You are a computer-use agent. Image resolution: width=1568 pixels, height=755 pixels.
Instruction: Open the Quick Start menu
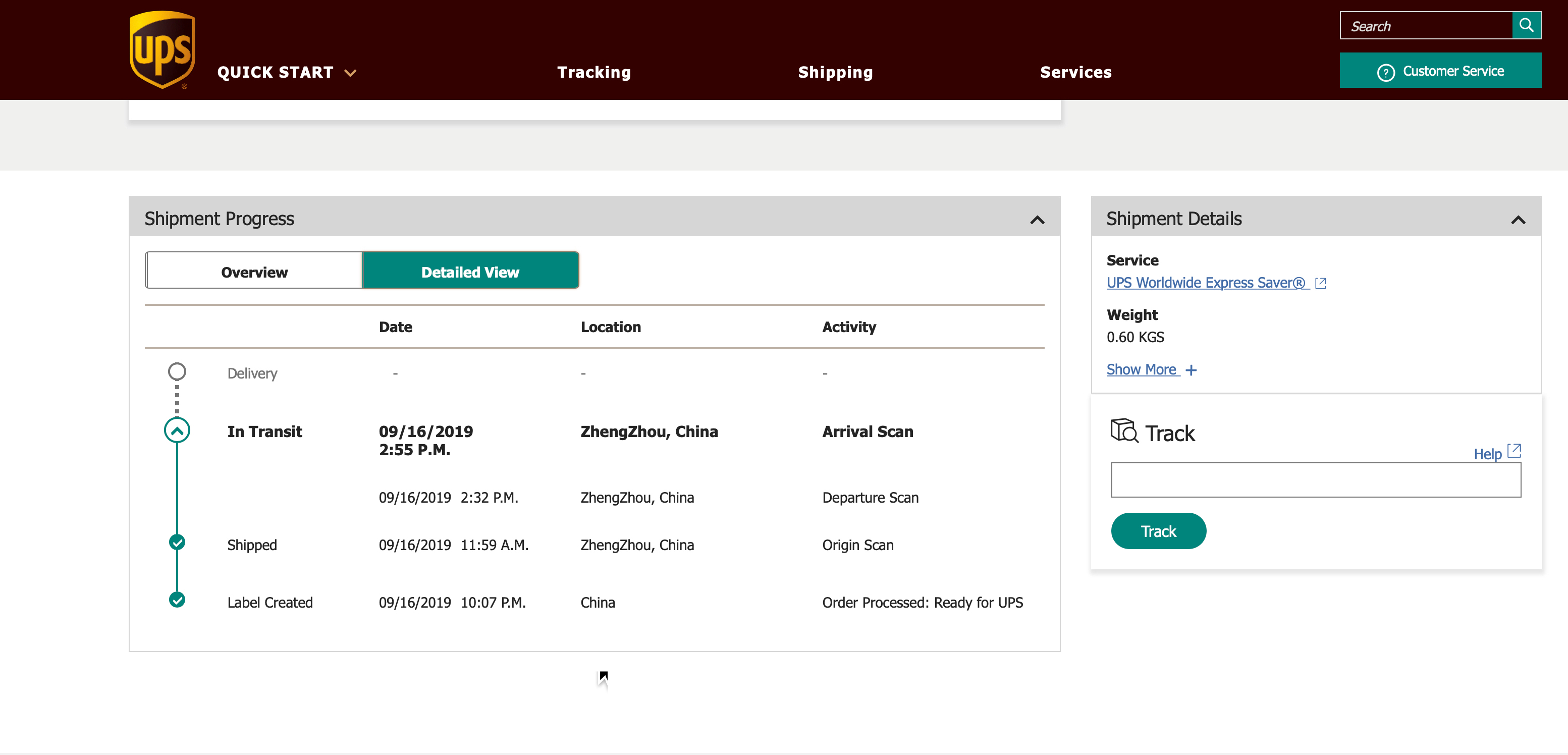287,72
